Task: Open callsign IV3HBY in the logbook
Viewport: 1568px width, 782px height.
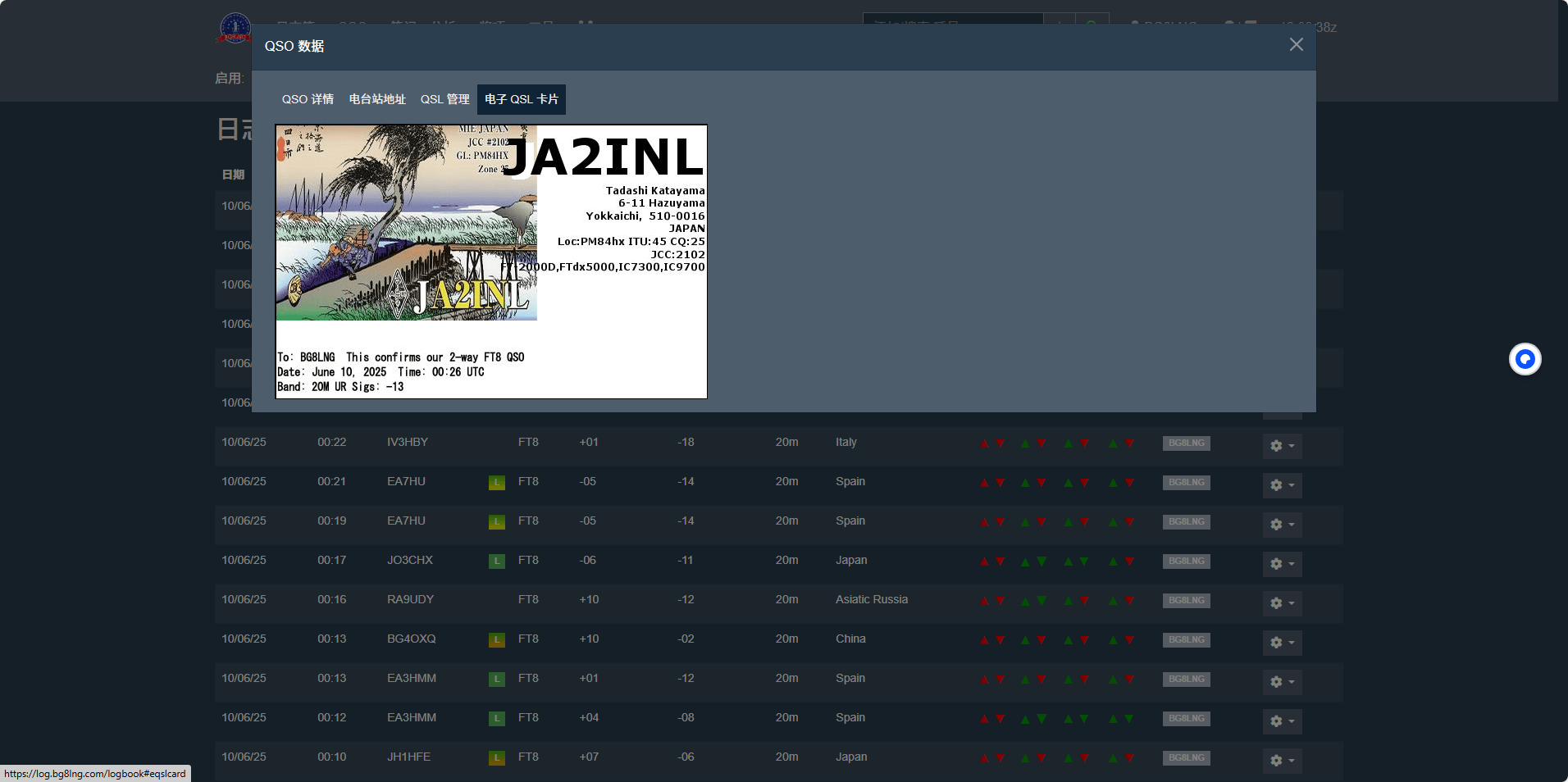Action: coord(408,442)
